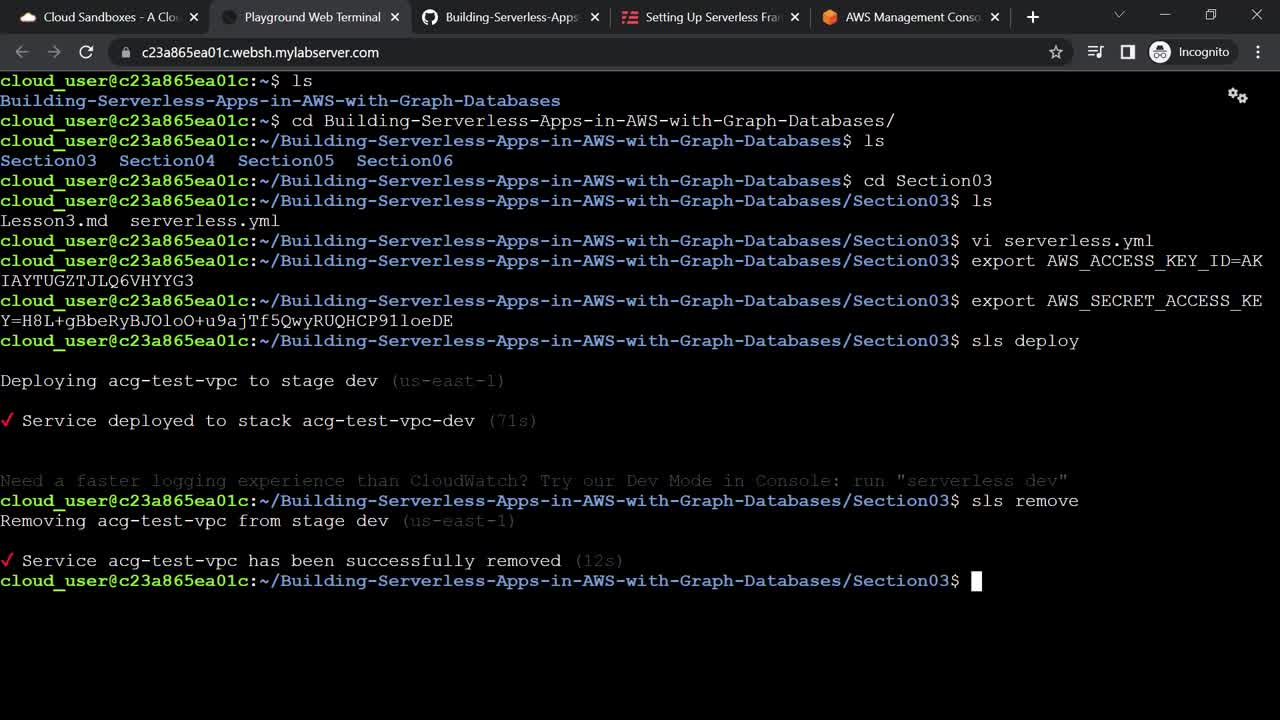Close the Cloud Sandboxes tab
1280x720 pixels.
pyautogui.click(x=194, y=17)
